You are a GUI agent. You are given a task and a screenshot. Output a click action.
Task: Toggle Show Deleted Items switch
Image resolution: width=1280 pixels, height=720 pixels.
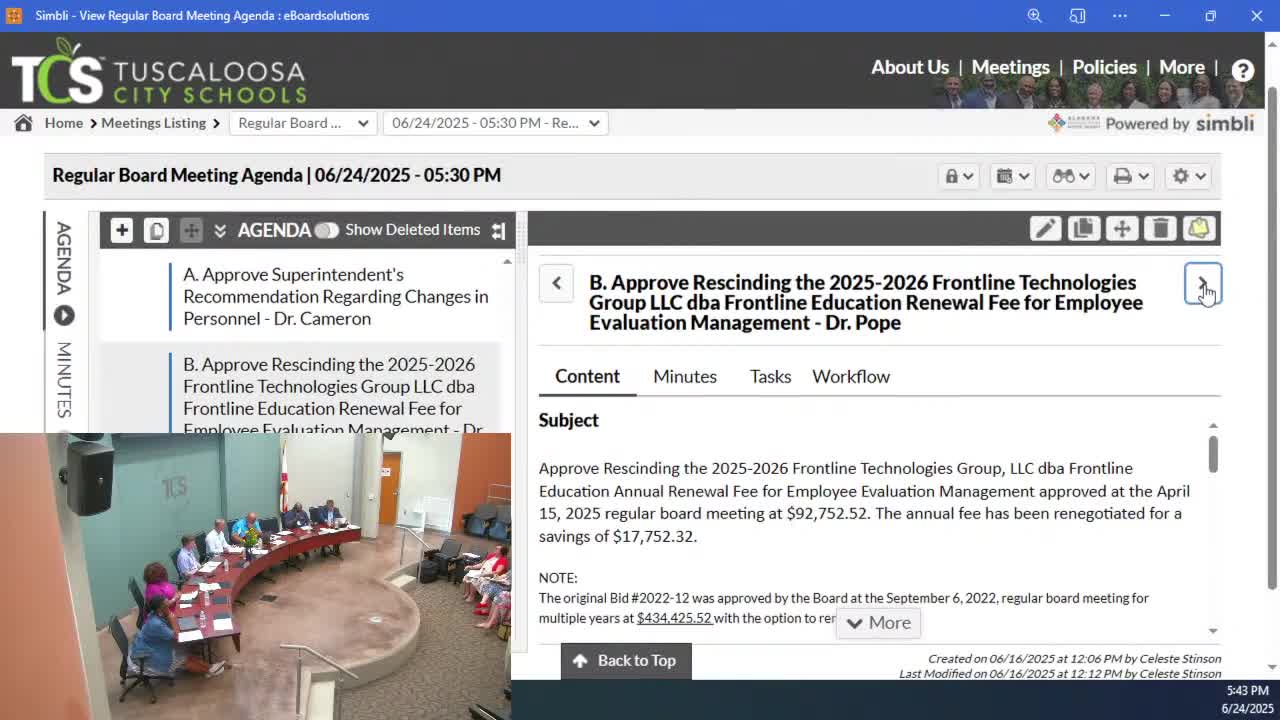point(326,230)
